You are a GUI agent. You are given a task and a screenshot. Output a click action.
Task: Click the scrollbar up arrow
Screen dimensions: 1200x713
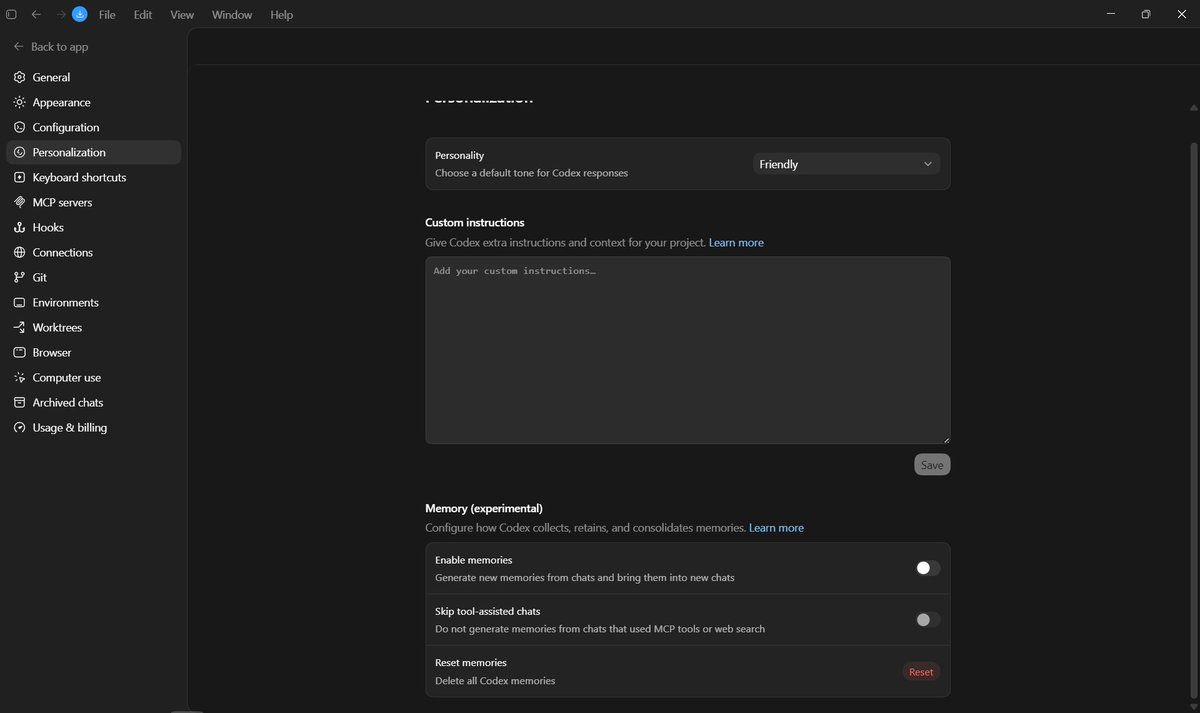click(1193, 107)
